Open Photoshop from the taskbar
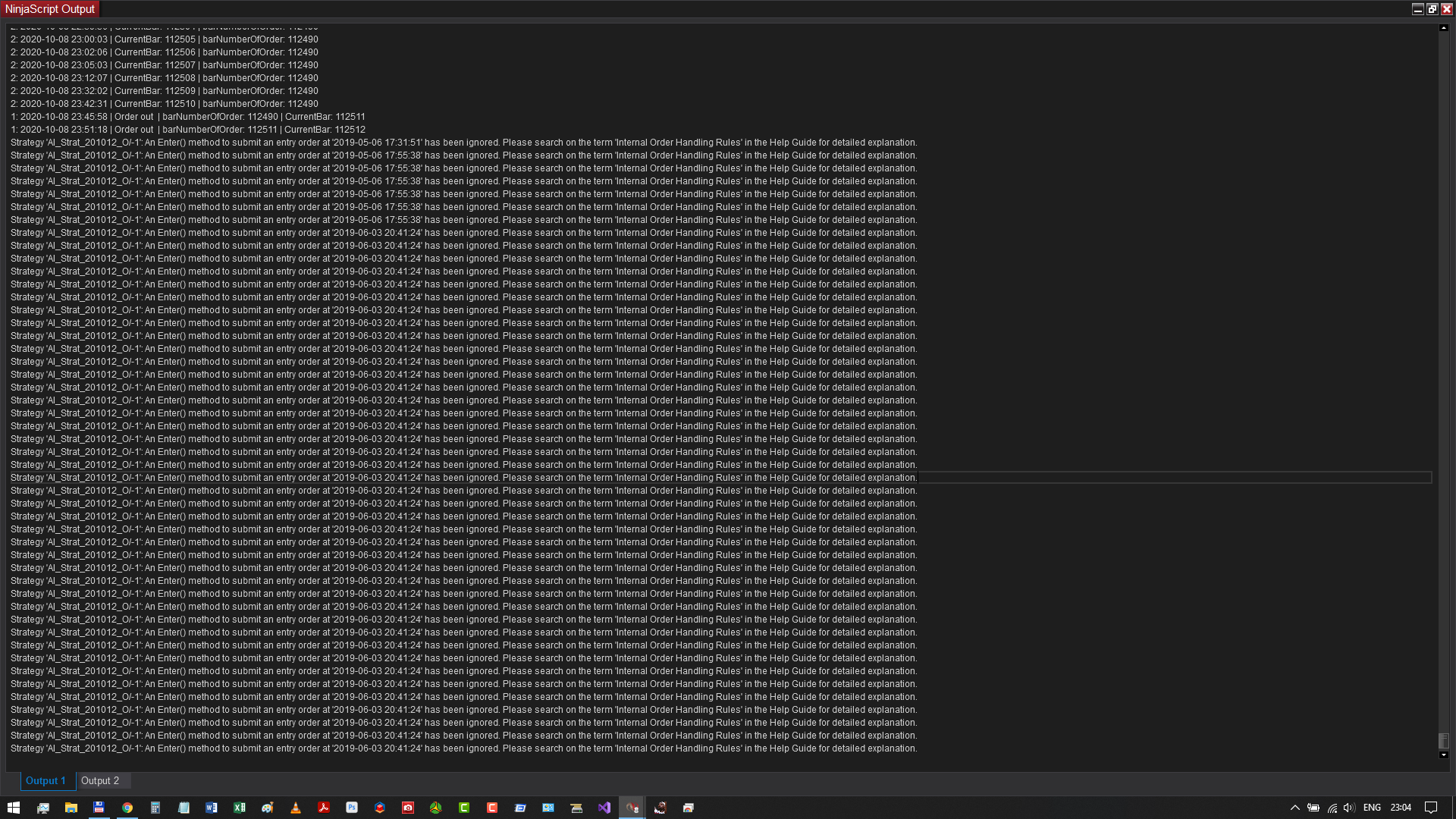1456x819 pixels. [352, 808]
